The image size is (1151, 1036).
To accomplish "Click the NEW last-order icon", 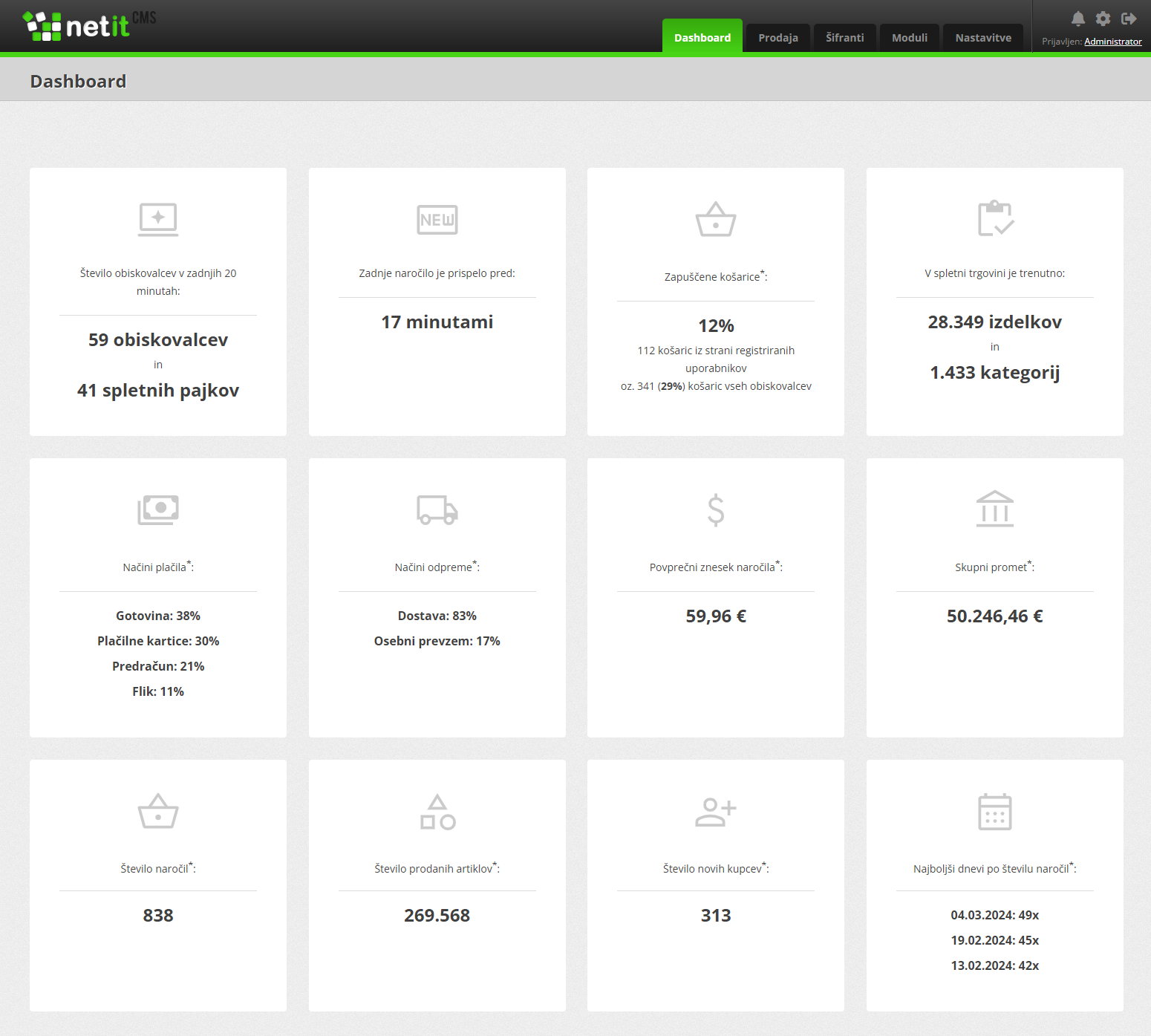I will click(437, 220).
